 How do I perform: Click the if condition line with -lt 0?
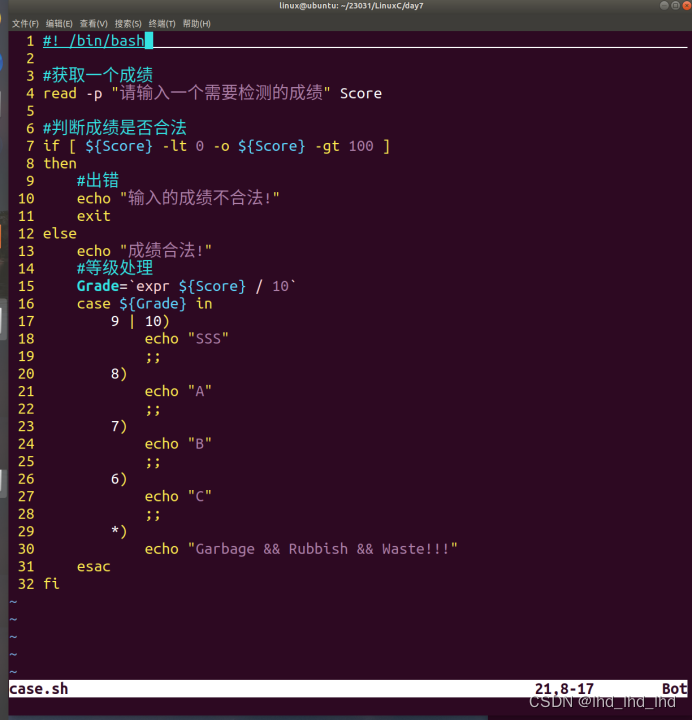(216, 146)
